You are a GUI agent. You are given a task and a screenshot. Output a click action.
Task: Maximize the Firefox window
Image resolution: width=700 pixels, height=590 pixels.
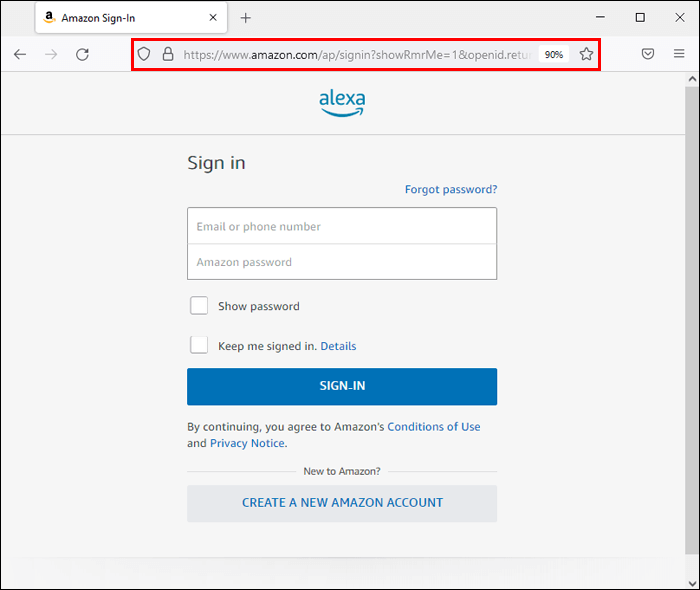[640, 17]
